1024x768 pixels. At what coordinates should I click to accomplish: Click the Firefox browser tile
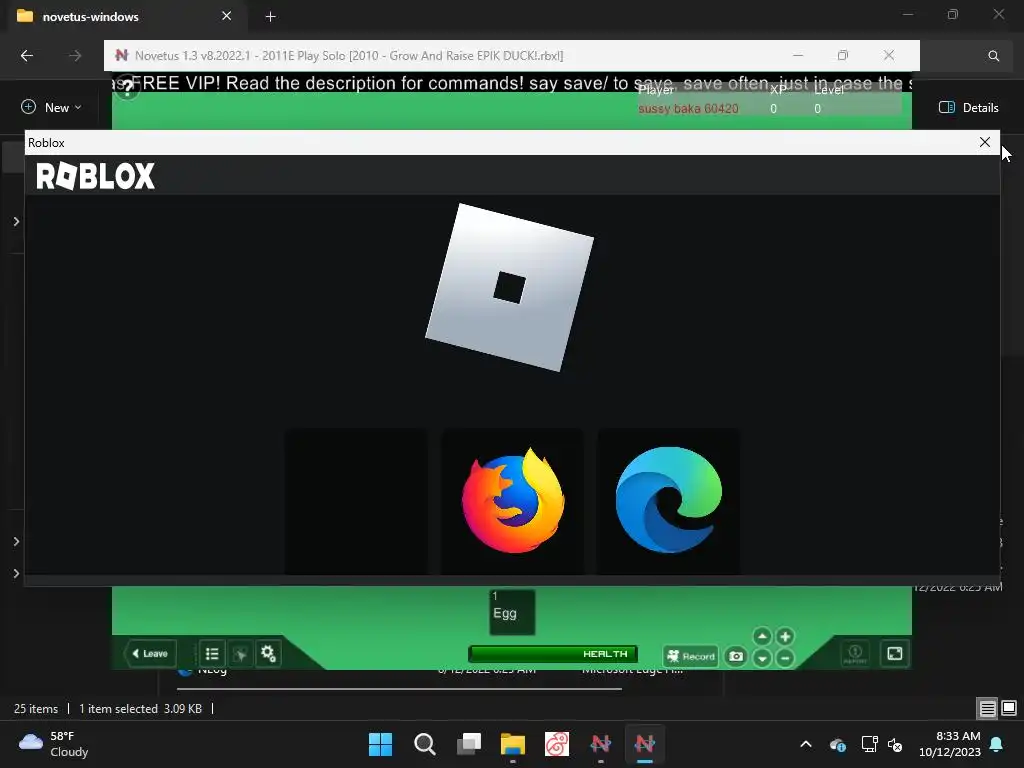tap(513, 502)
